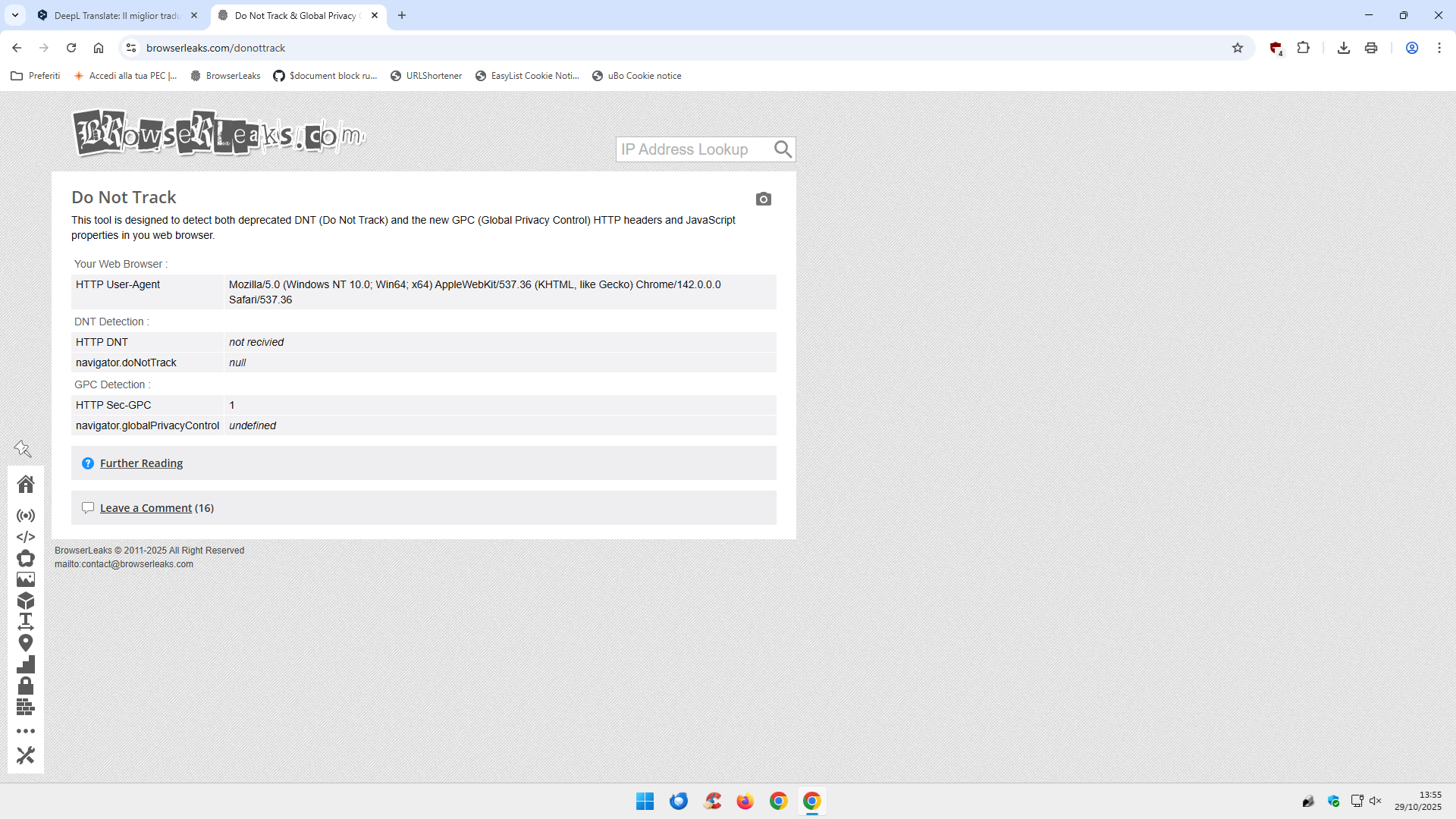The image size is (1456, 819).
Task: Open Firefox from the Windows taskbar
Action: pyautogui.click(x=745, y=801)
